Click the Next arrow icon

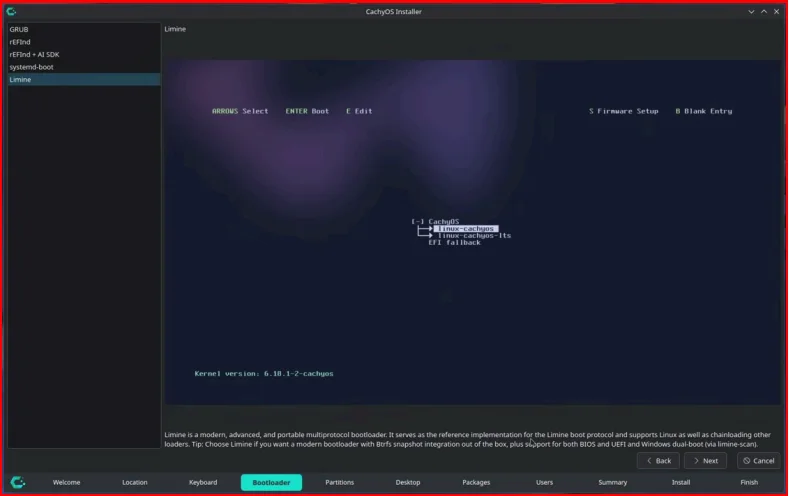pyautogui.click(x=696, y=460)
